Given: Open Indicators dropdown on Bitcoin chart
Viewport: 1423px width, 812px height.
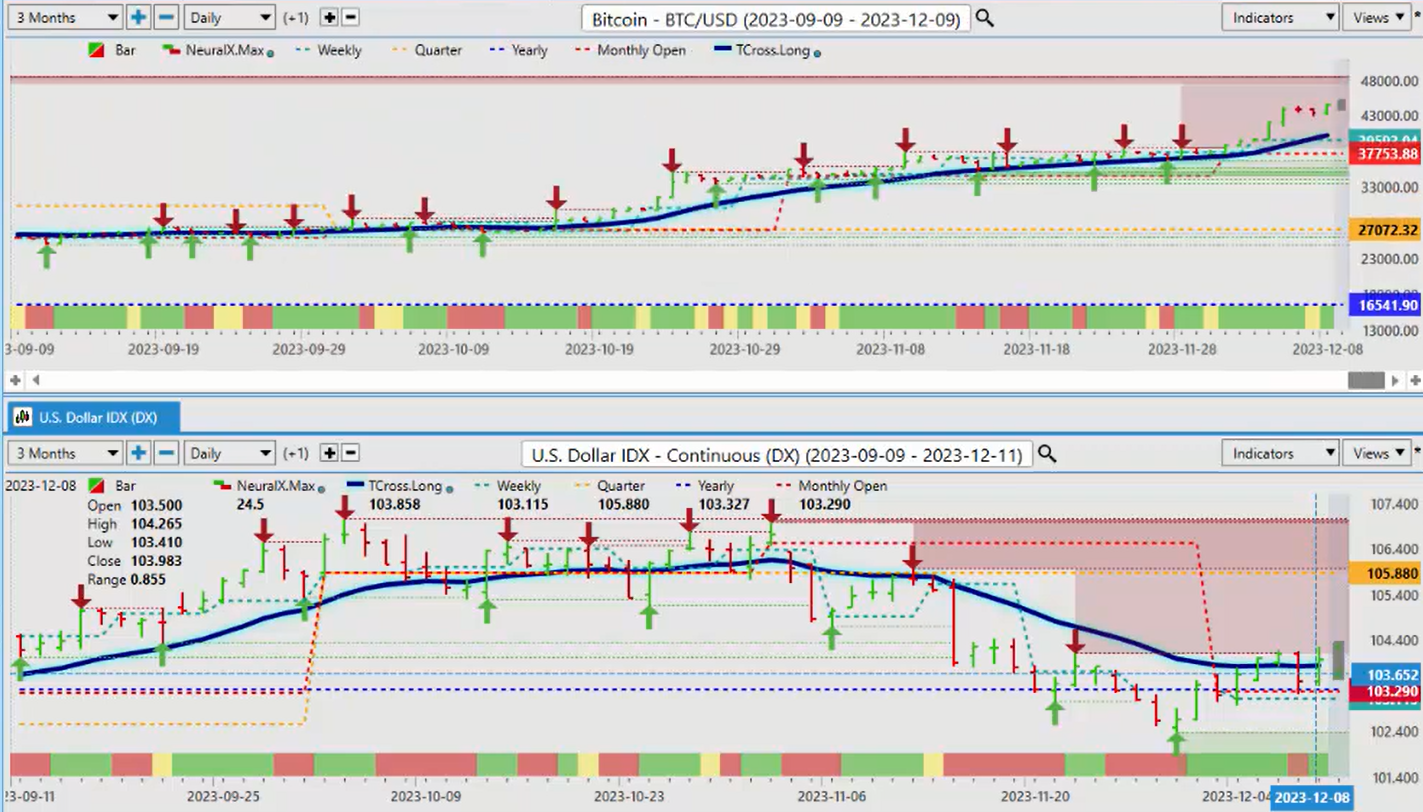Looking at the screenshot, I should 1279,17.
